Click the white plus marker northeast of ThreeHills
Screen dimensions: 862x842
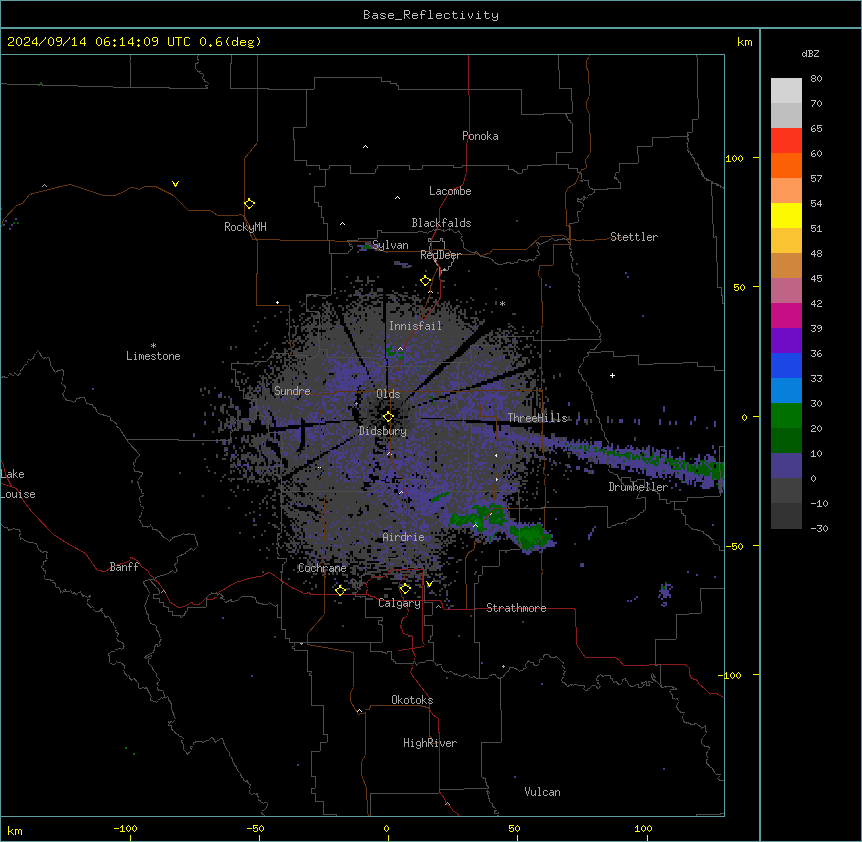[x=612, y=375]
